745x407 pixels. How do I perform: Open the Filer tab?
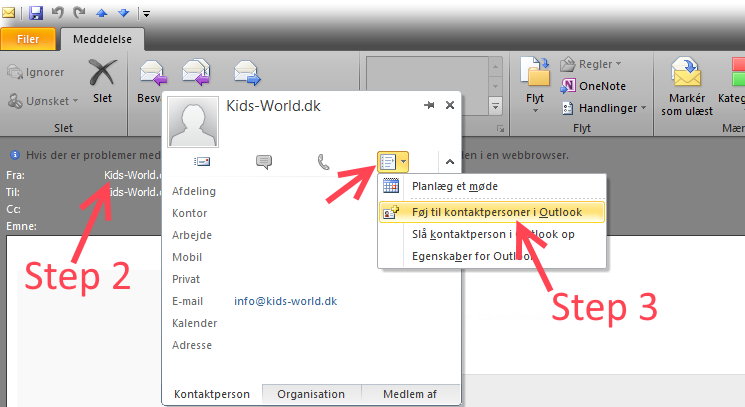[x=28, y=39]
